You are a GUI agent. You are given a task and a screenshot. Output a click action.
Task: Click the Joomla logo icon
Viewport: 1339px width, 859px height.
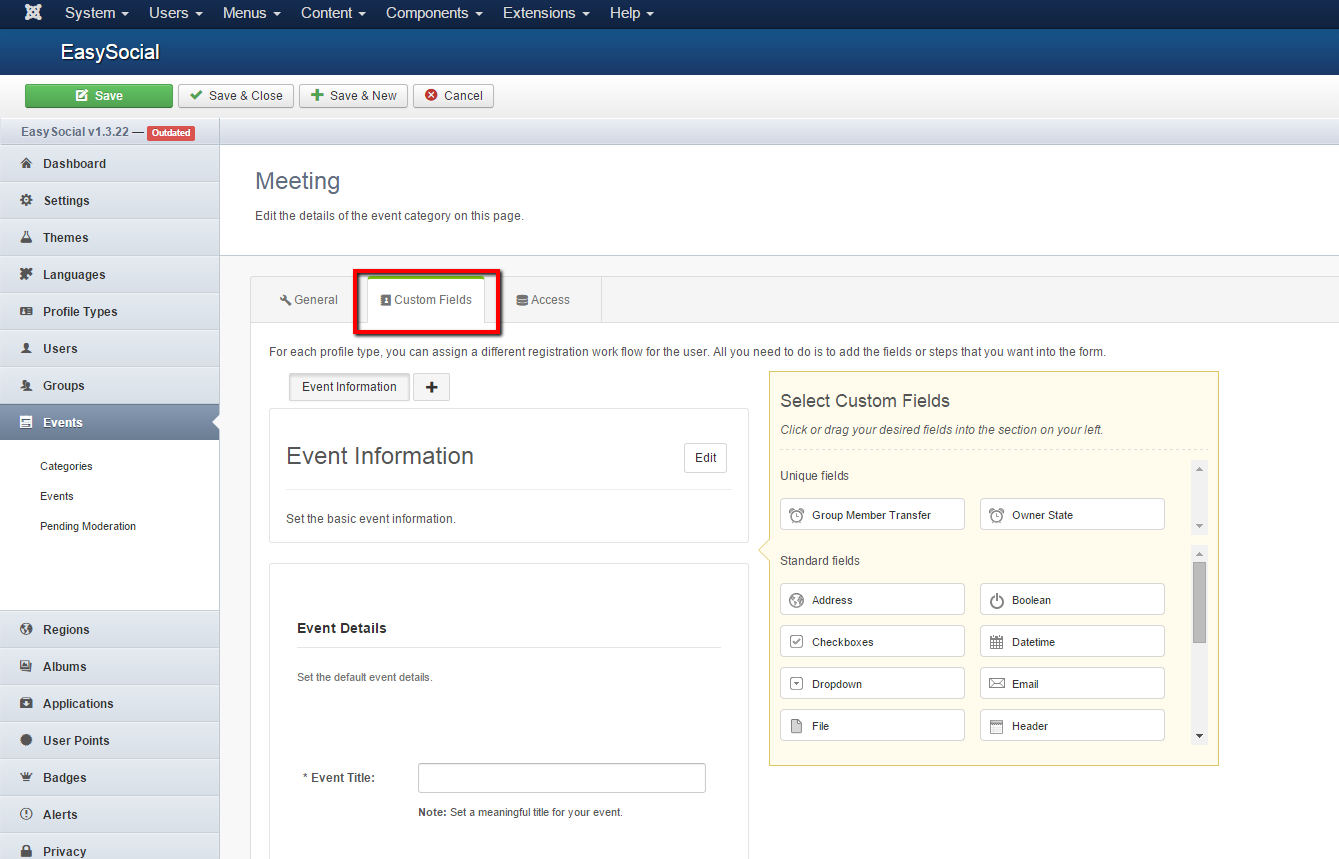[x=32, y=13]
